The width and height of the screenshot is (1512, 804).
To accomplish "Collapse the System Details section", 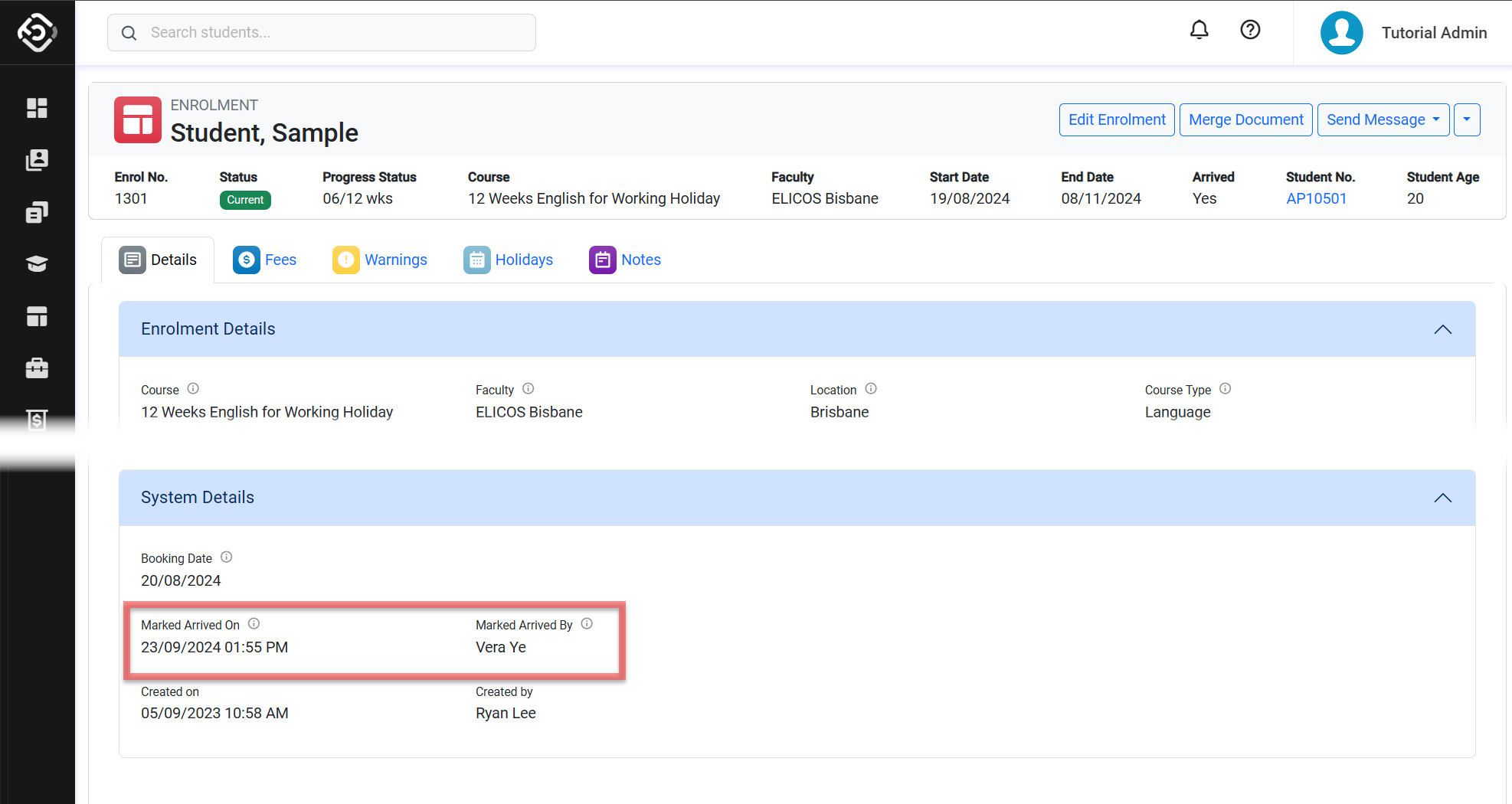I will coord(1442,498).
